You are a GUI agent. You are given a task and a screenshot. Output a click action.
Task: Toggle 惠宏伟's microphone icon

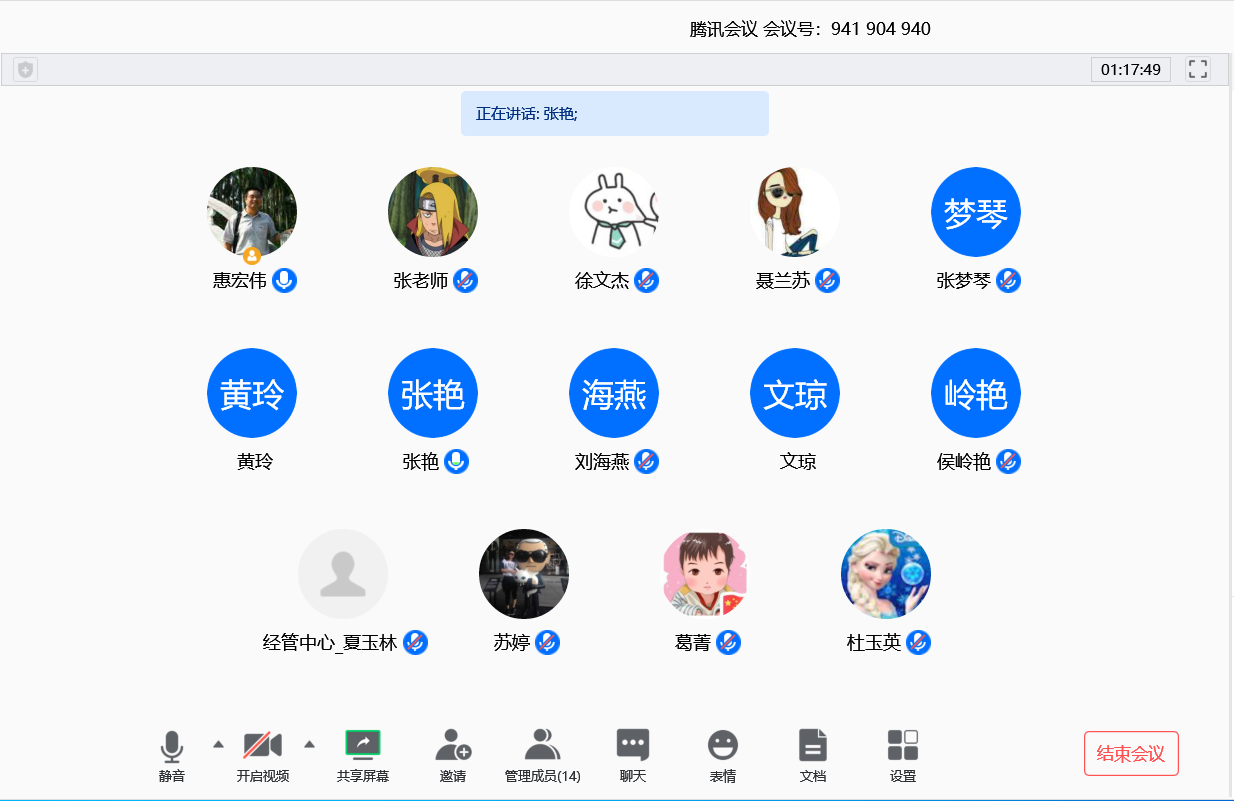(285, 281)
